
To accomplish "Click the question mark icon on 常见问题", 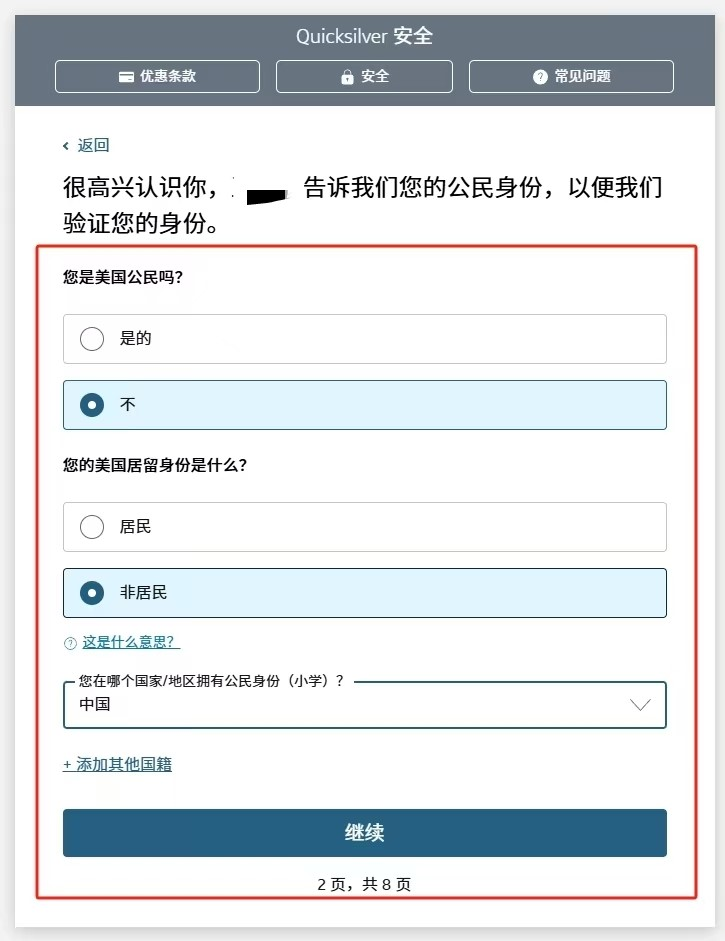I will point(540,76).
